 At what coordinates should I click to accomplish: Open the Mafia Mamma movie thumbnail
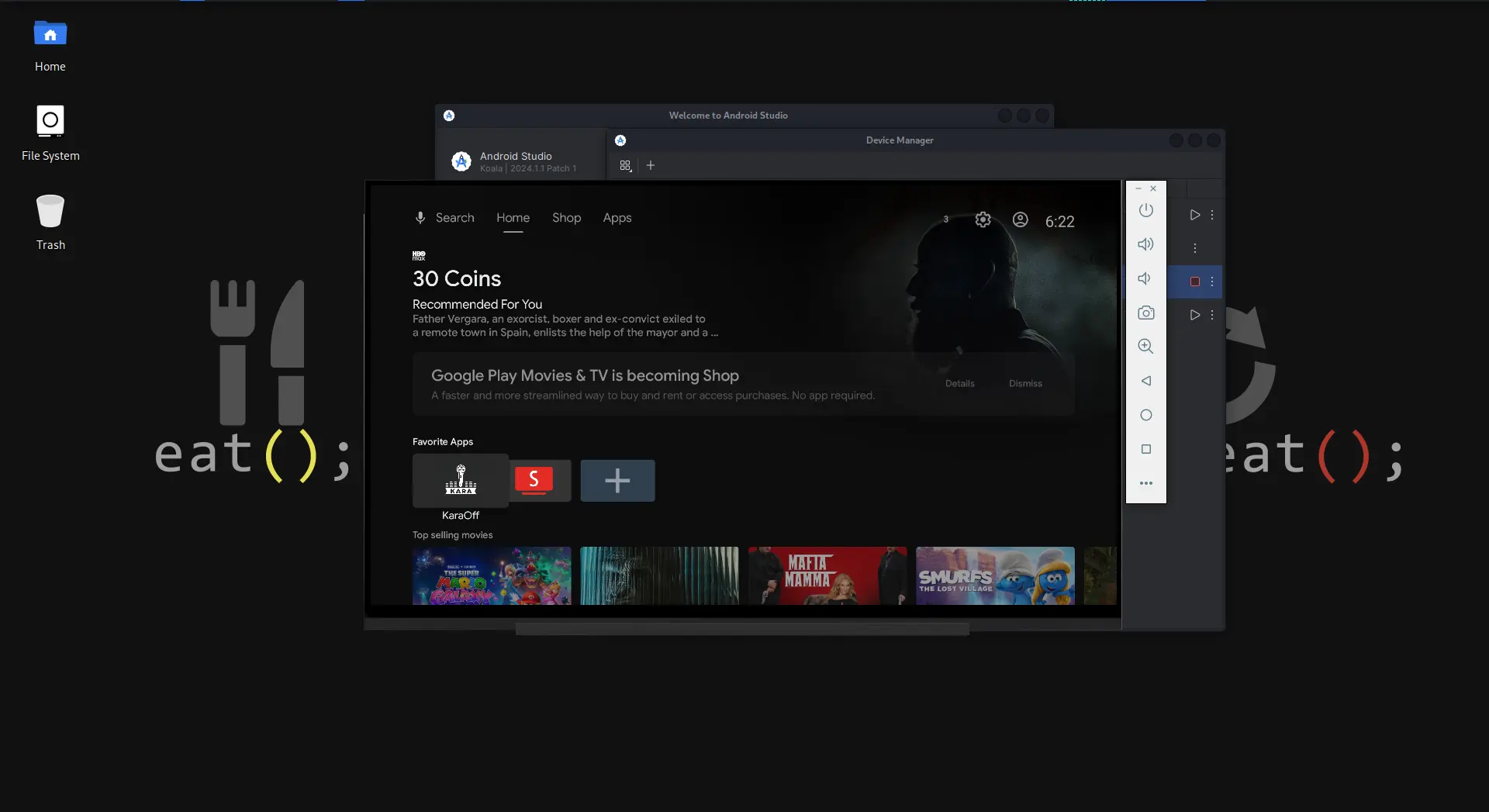pos(827,575)
